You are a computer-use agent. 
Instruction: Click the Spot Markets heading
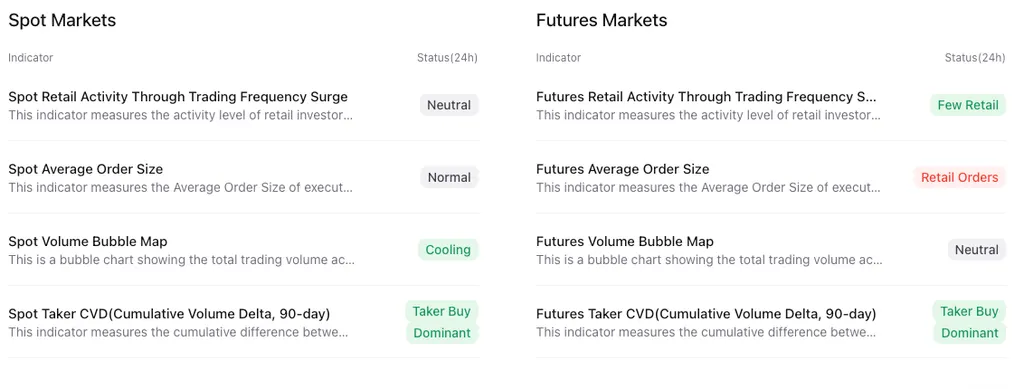click(62, 20)
